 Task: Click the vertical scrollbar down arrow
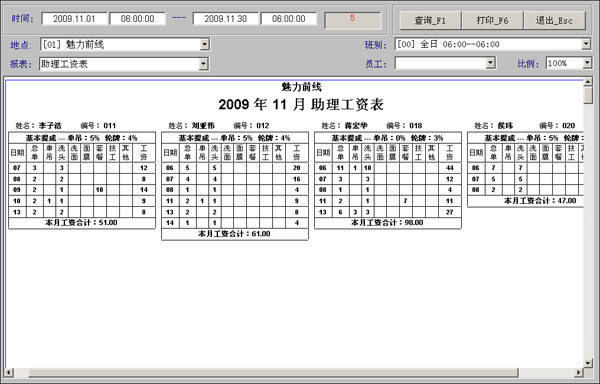pos(589,363)
